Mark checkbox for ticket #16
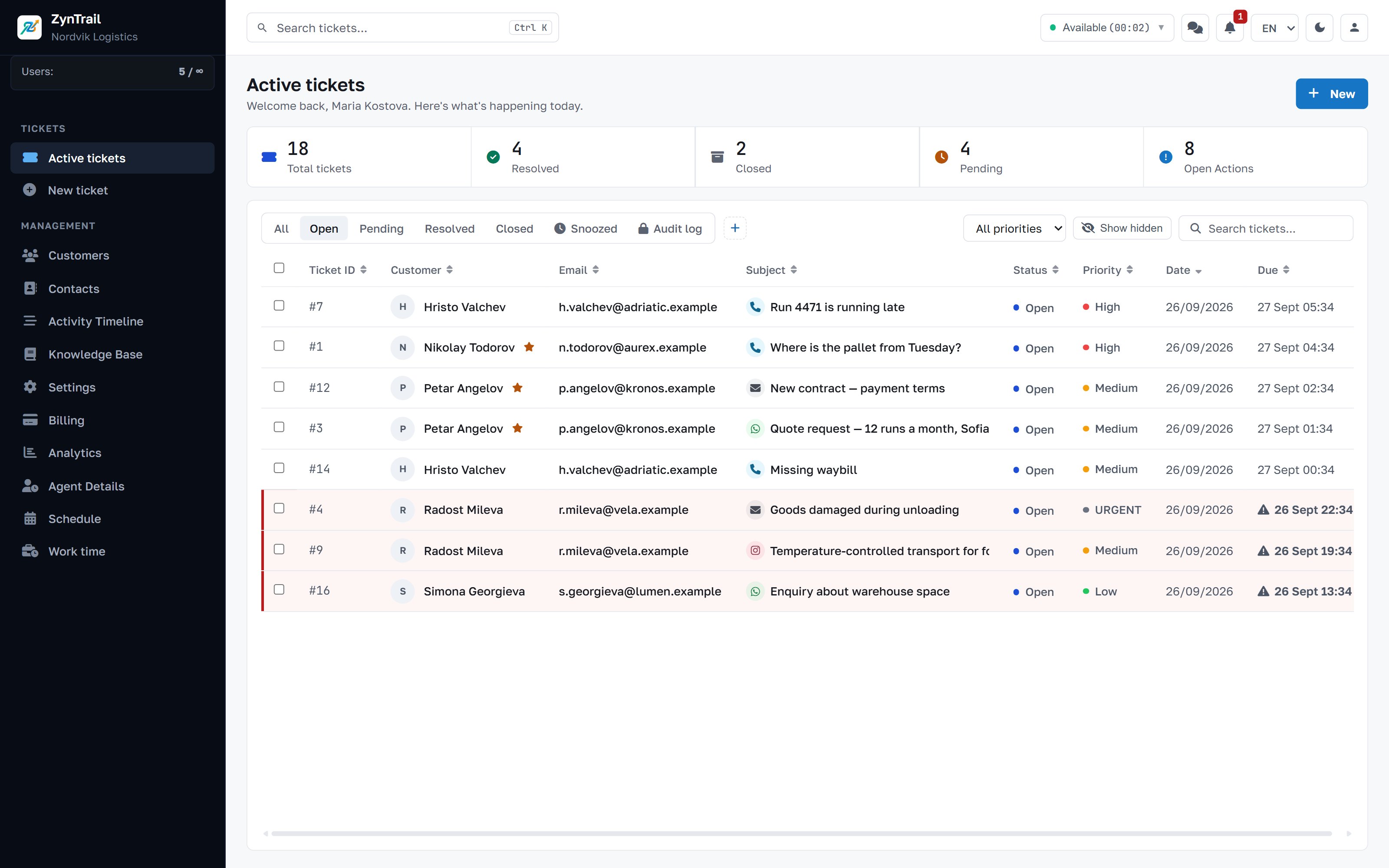This screenshot has width=1389, height=868. coord(279,589)
